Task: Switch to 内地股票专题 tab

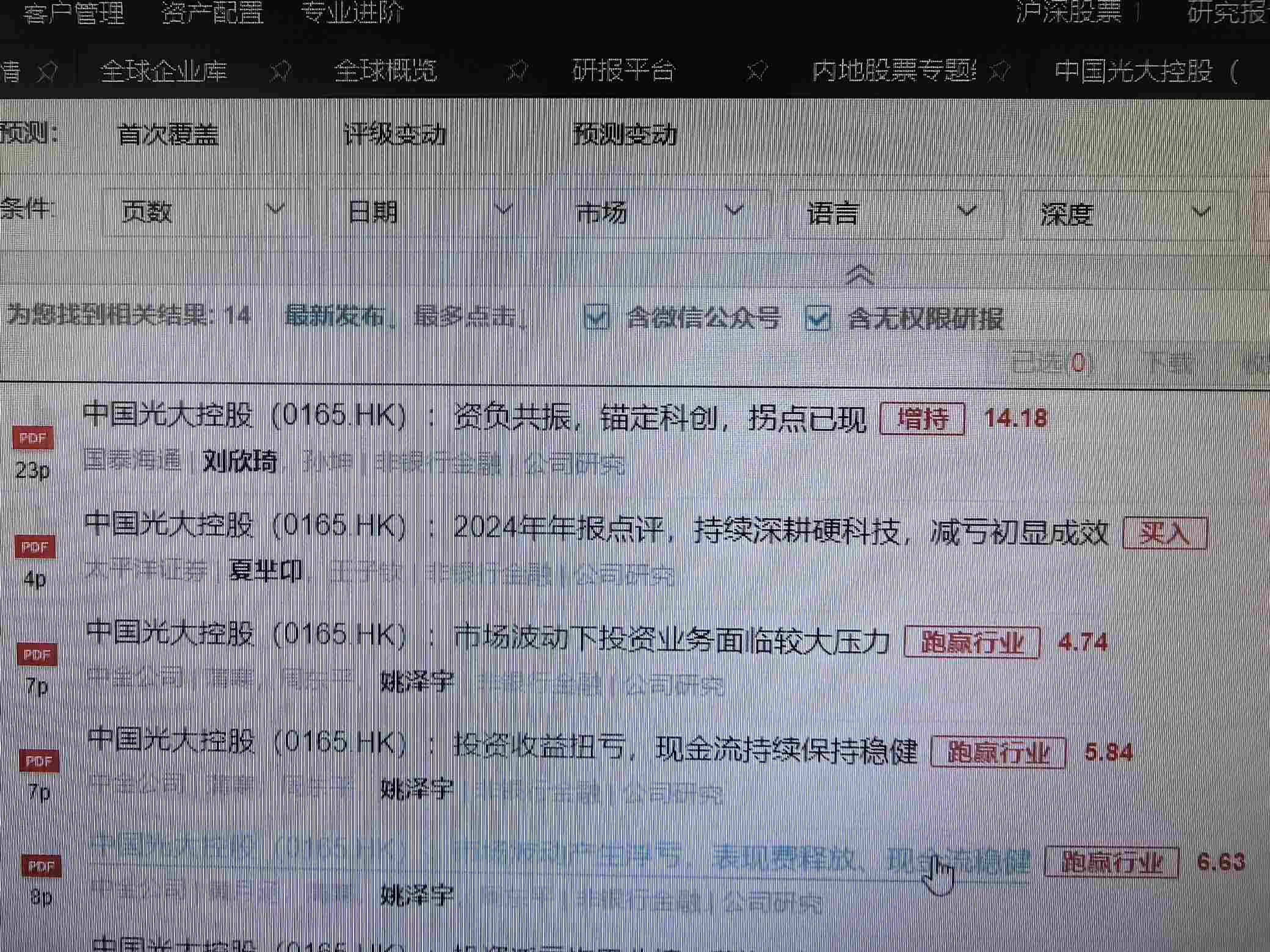Action: (894, 71)
